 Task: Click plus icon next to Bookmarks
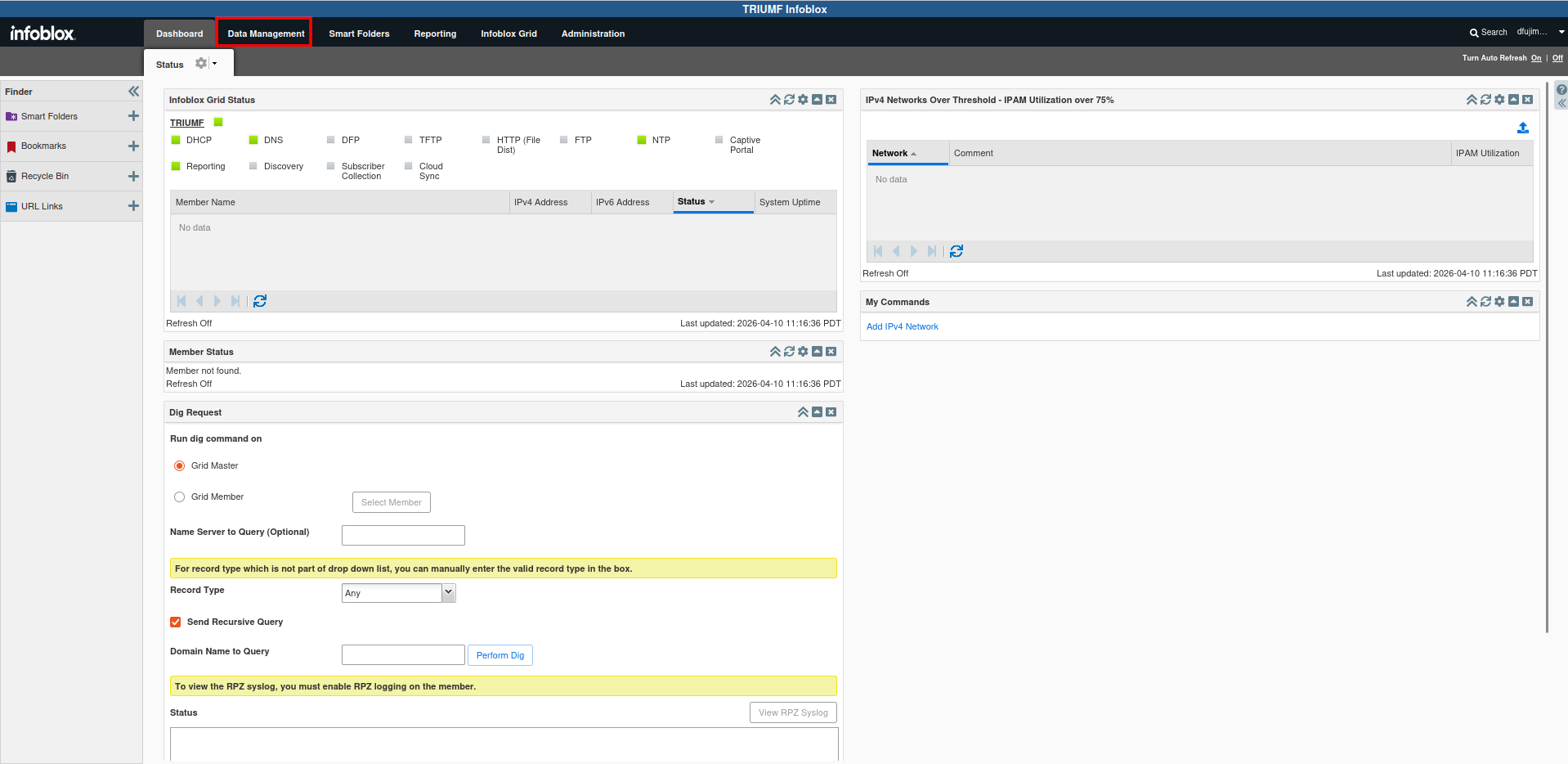pyautogui.click(x=133, y=146)
